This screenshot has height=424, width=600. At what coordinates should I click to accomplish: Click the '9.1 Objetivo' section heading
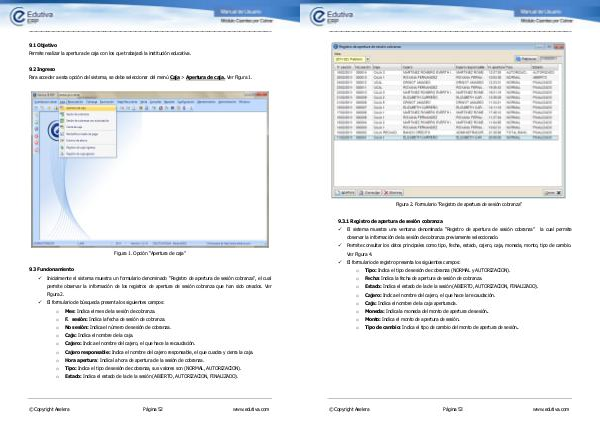point(43,45)
